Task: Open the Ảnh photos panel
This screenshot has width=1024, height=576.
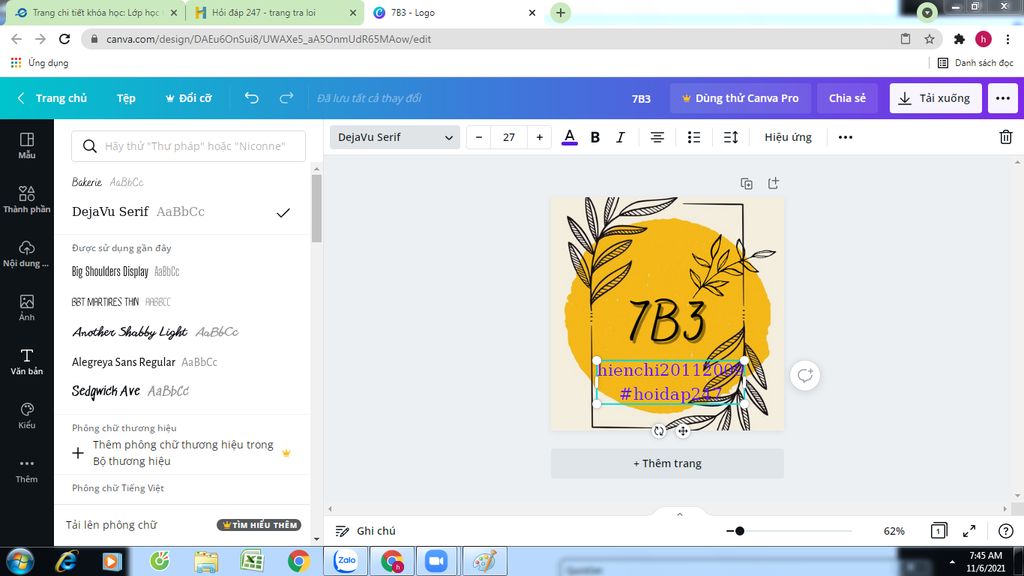Action: point(27,308)
